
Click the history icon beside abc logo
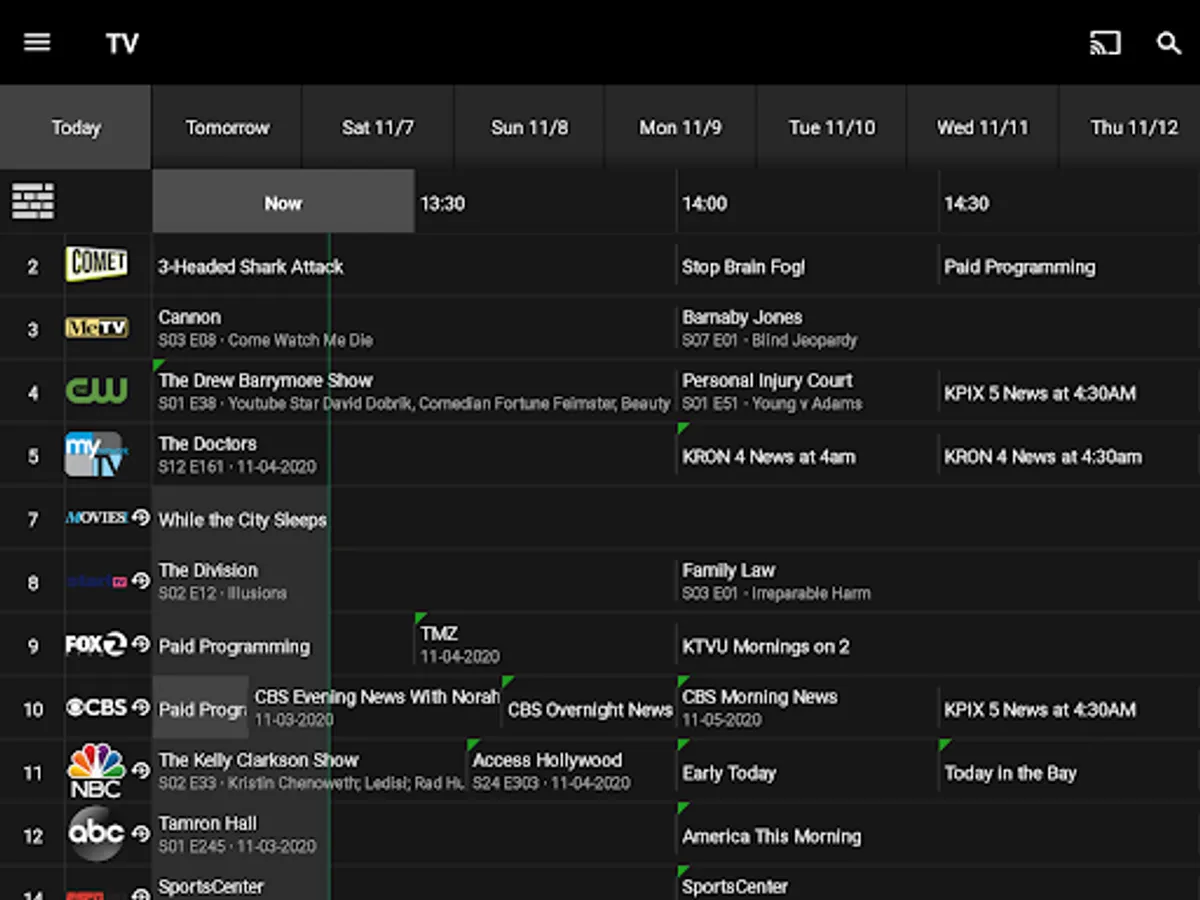(x=140, y=833)
